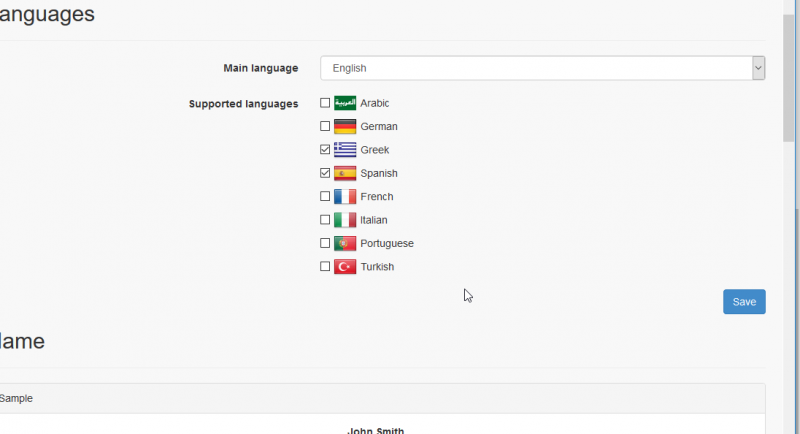Click the Sample panel header

tap(380, 398)
